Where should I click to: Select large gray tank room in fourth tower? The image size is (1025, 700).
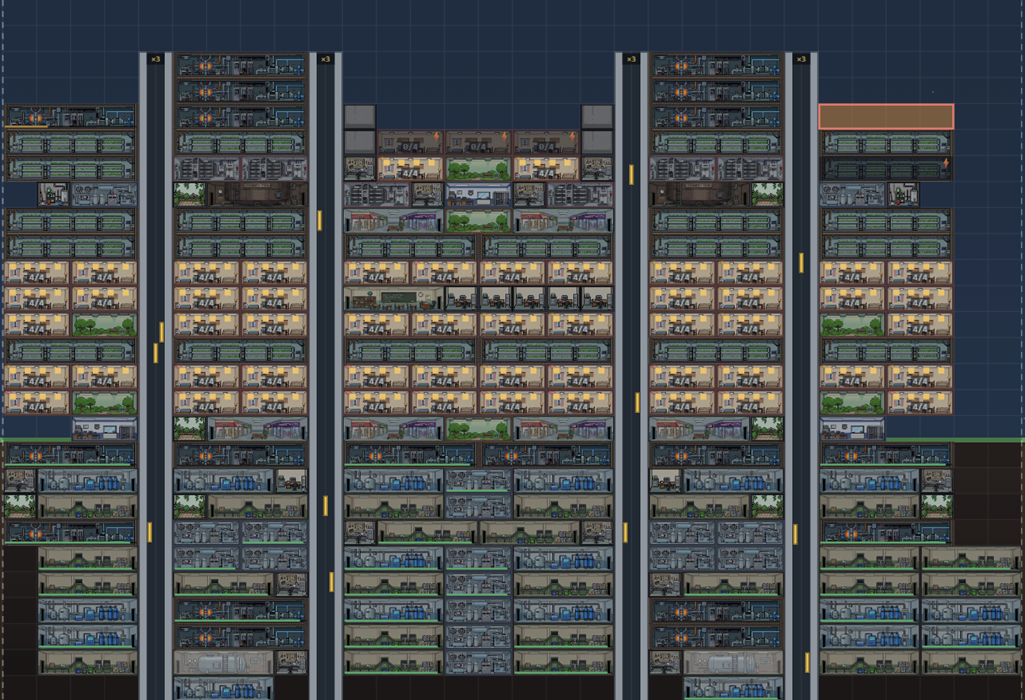tap(733, 663)
